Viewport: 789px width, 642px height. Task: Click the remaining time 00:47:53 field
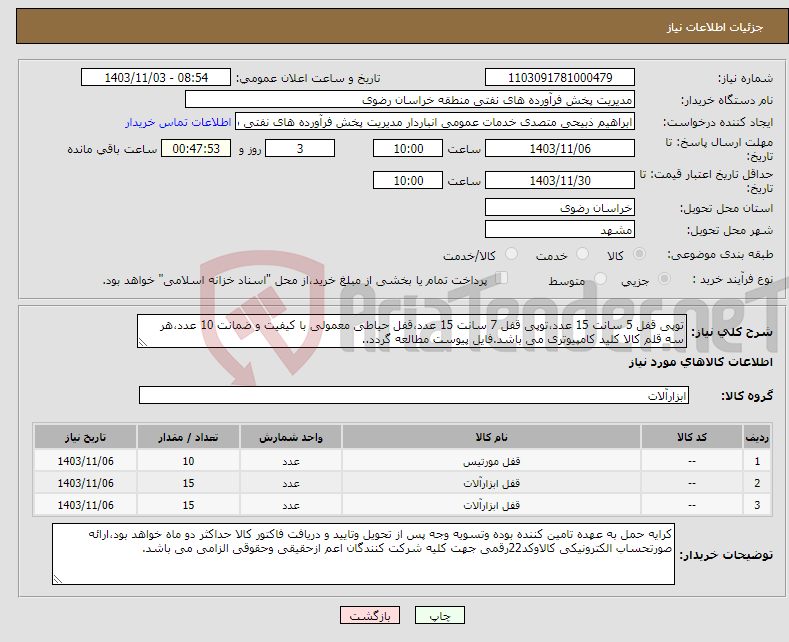(196, 148)
